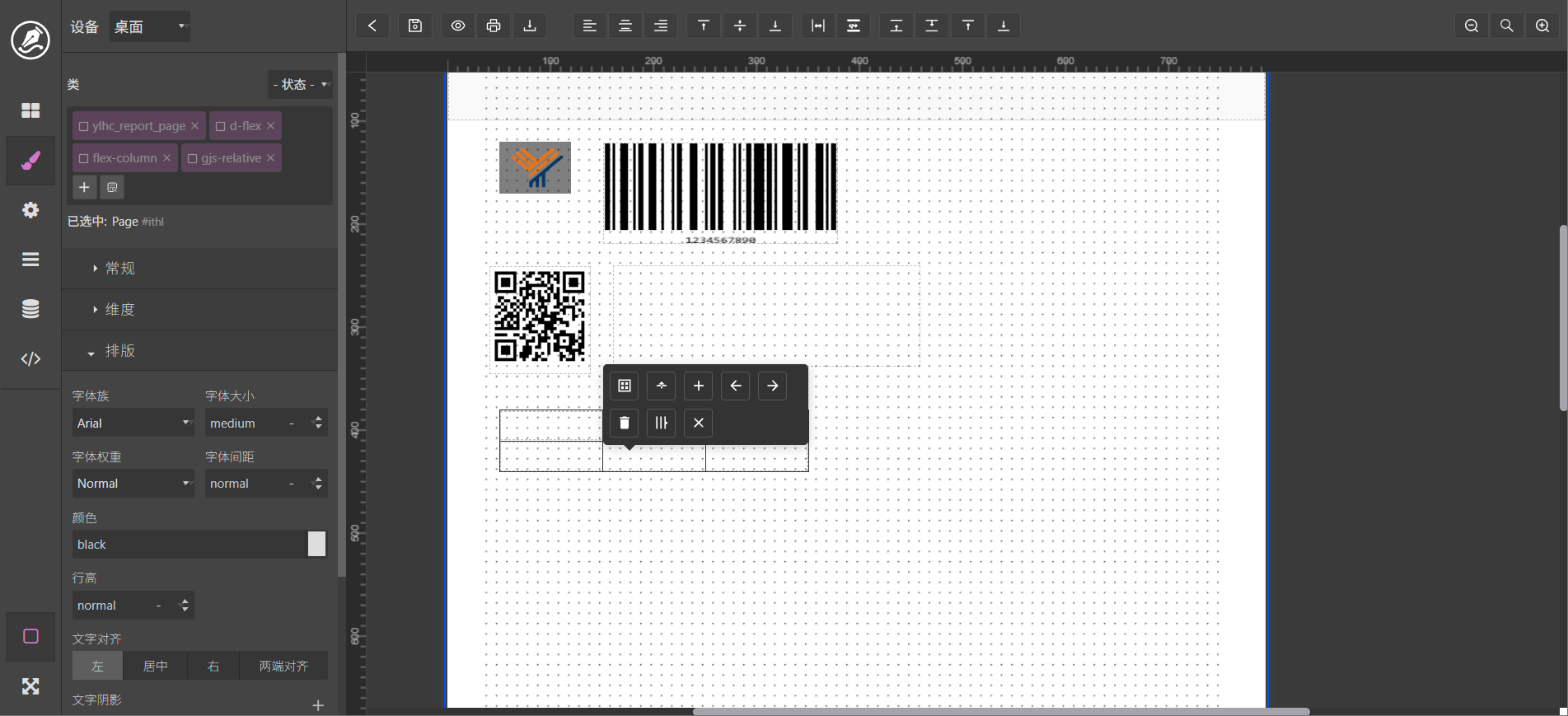Screen dimensions: 1568x716
Task: Open the layers panel icon in sidebar
Action: pyautogui.click(x=30, y=260)
